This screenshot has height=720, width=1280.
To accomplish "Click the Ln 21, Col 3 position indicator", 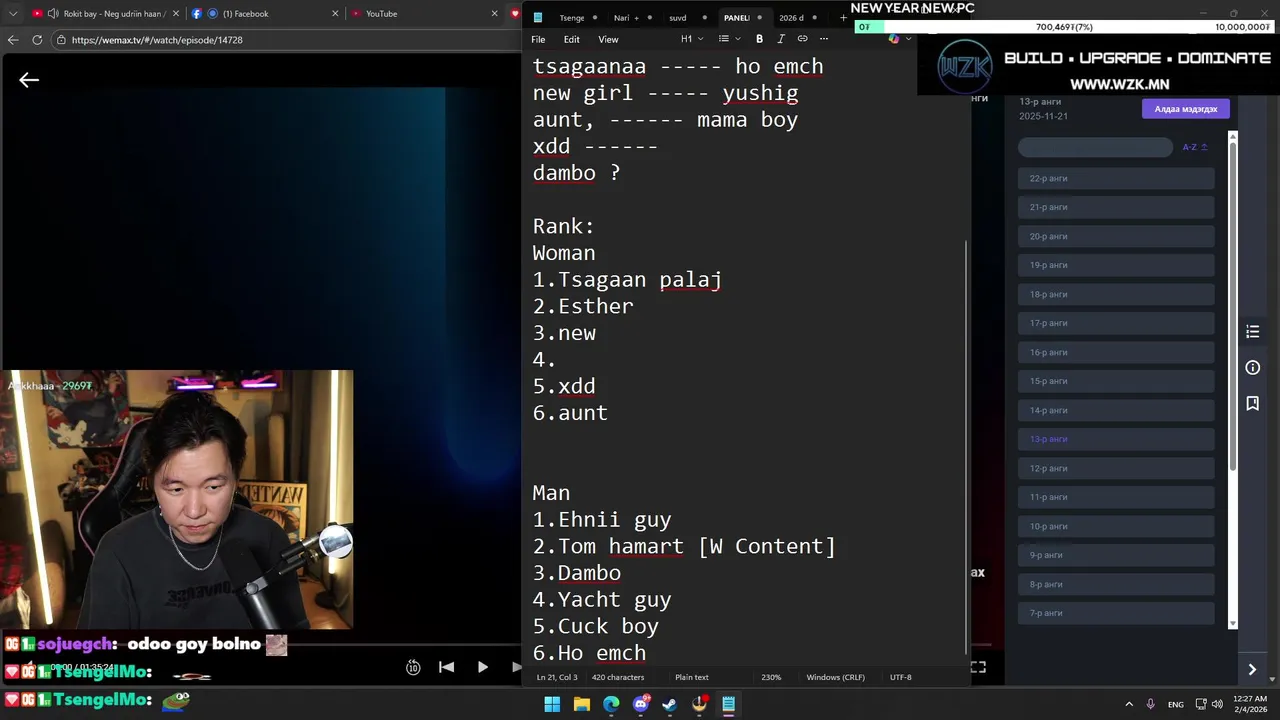I will [555, 677].
